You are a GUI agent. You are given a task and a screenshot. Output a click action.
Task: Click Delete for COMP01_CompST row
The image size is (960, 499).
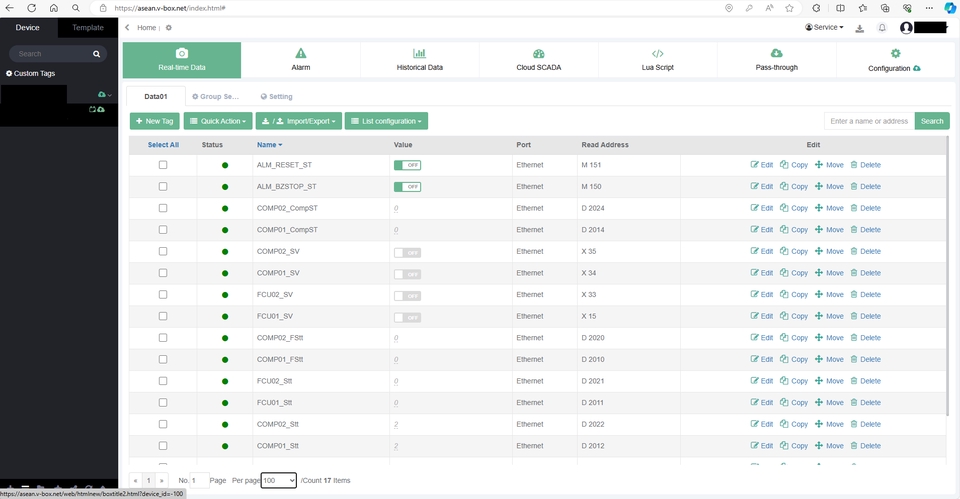(x=866, y=230)
